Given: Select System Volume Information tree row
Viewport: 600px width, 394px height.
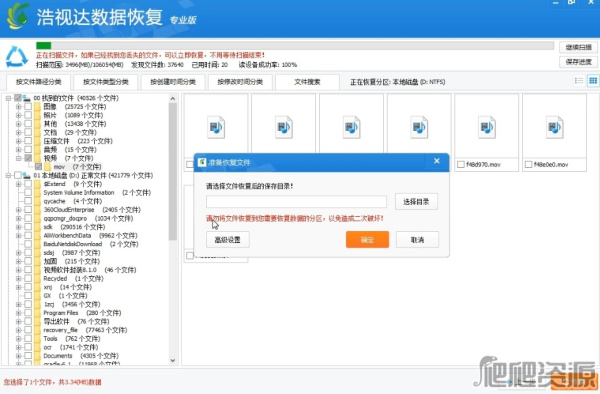Looking at the screenshot, I should point(97,192).
